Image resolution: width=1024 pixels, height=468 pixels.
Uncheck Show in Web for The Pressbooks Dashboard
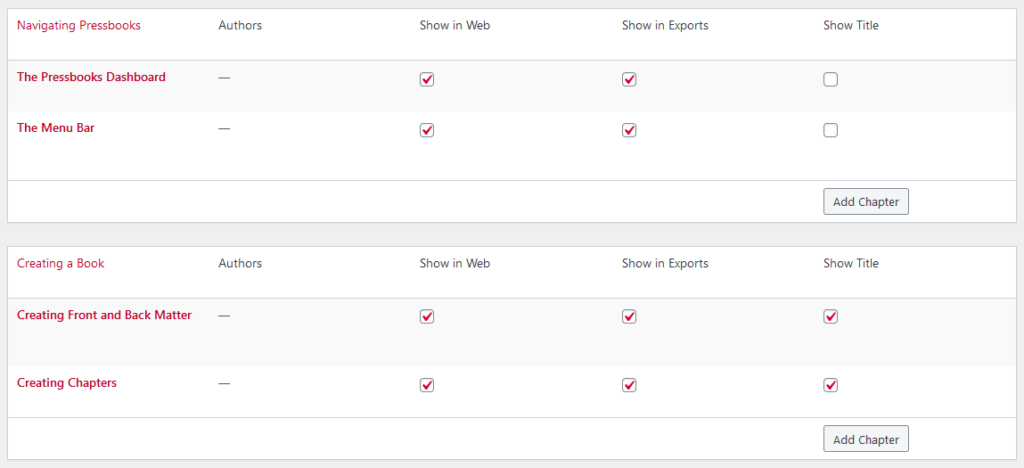(427, 80)
